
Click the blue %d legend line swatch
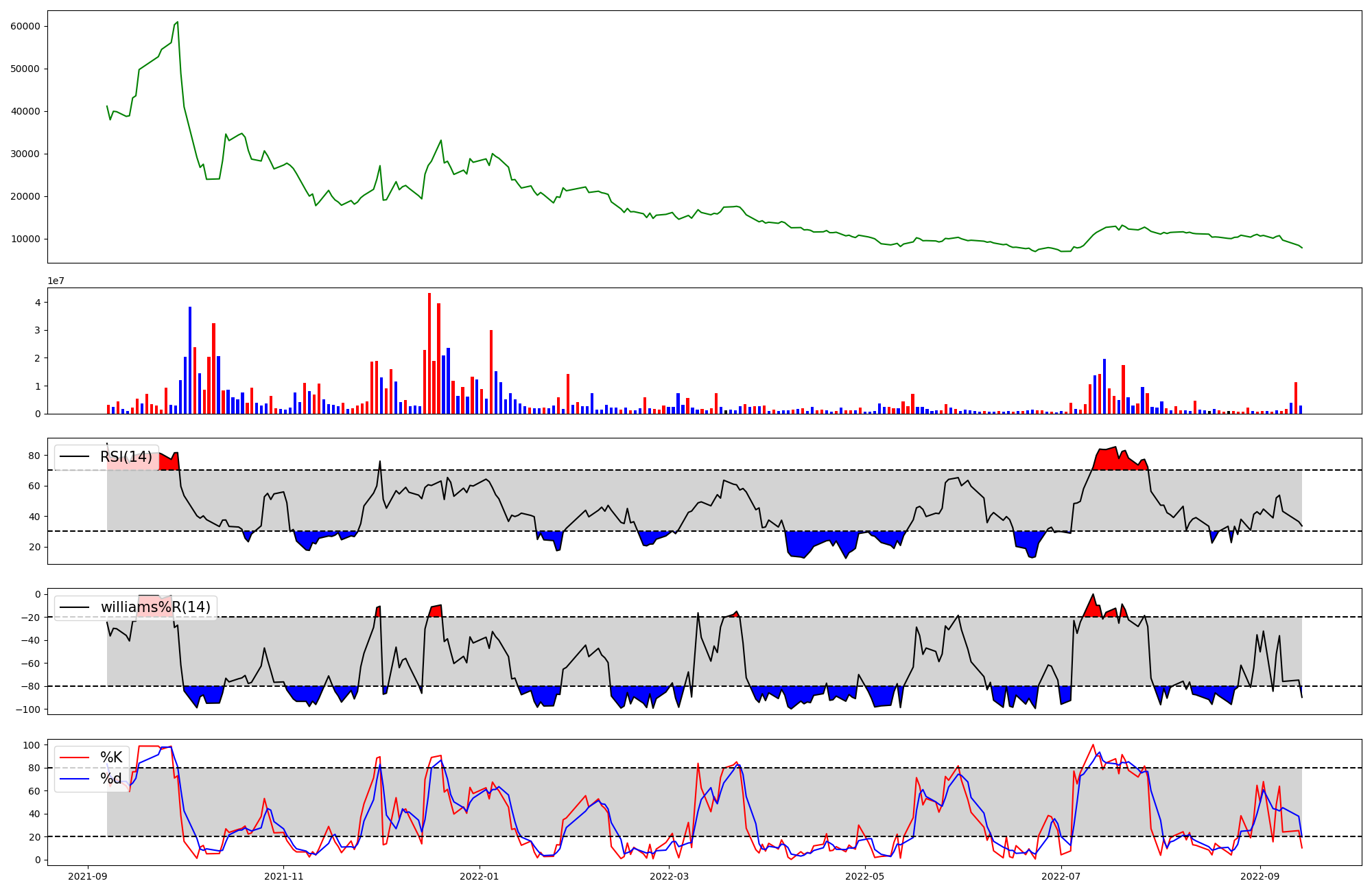pyautogui.click(x=75, y=779)
